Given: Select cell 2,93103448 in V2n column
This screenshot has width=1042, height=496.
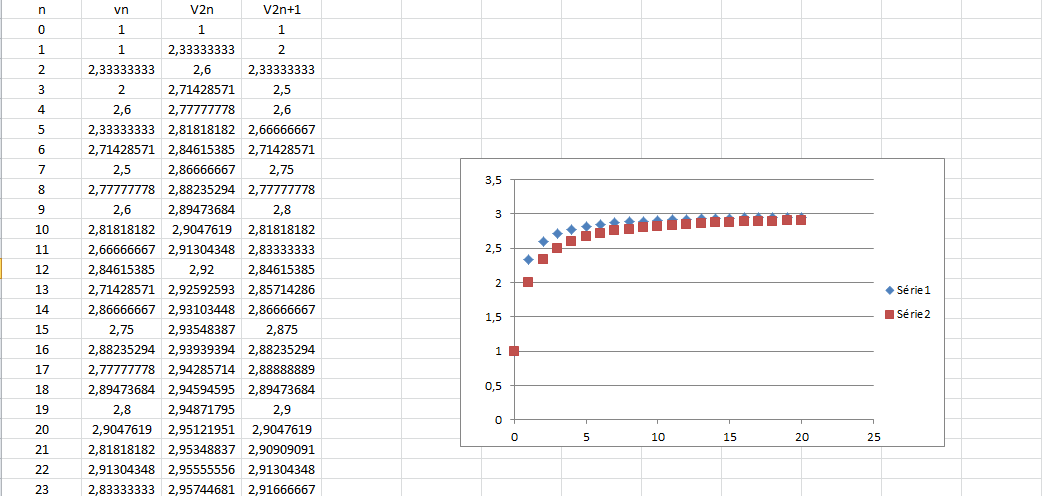Looking at the screenshot, I should 201,309.
